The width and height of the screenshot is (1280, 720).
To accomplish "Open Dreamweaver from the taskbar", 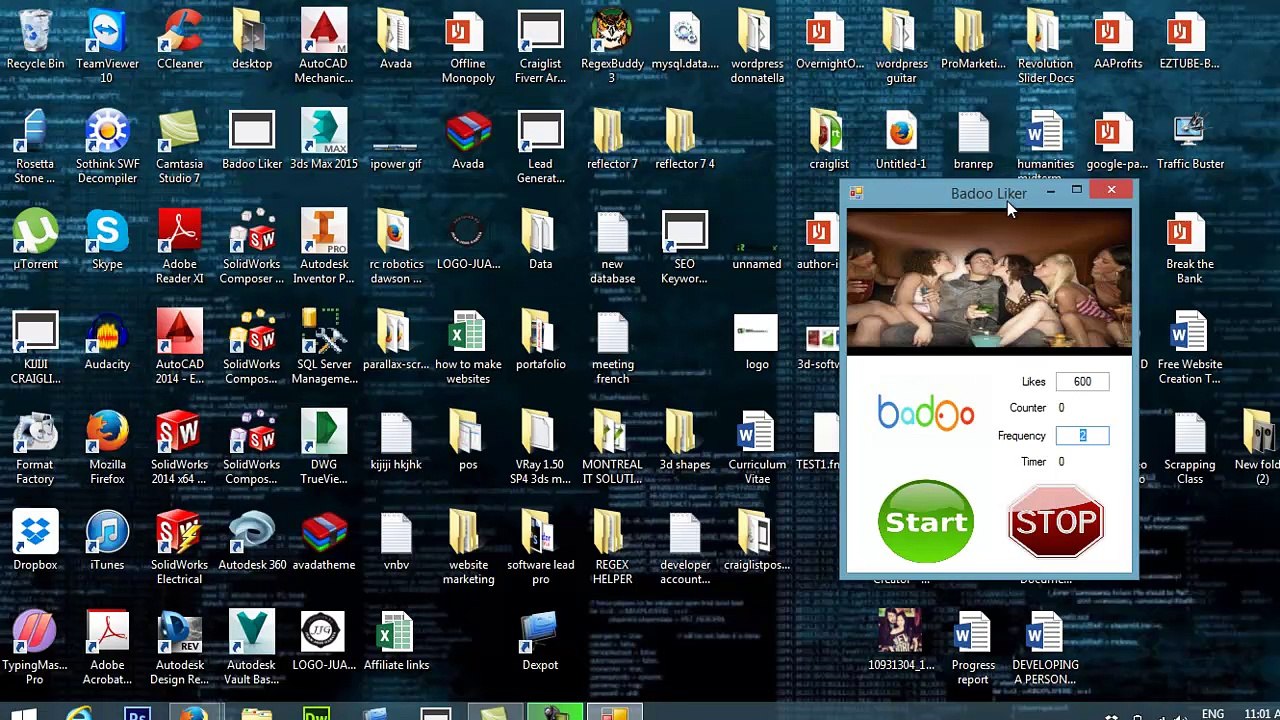I will [316, 713].
